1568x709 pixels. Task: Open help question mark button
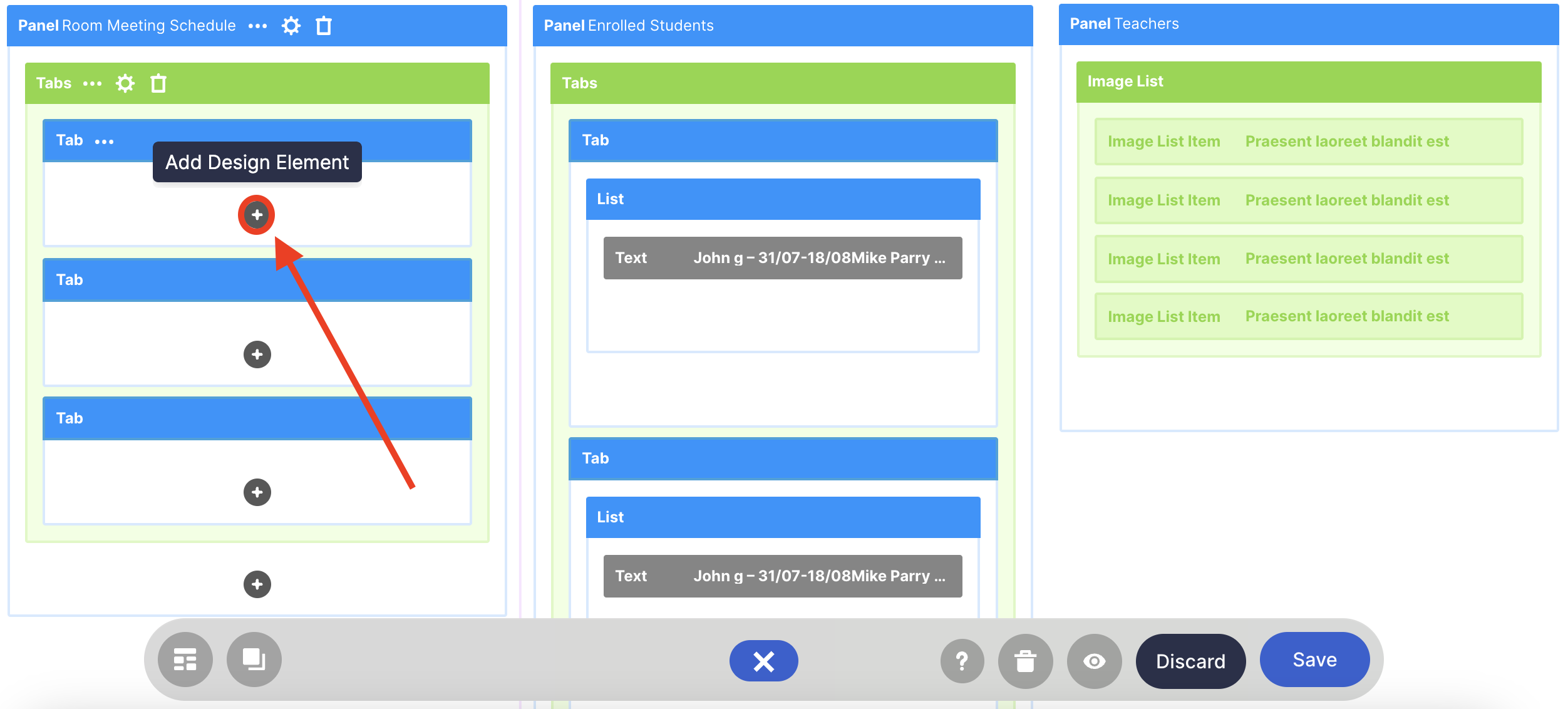point(962,661)
